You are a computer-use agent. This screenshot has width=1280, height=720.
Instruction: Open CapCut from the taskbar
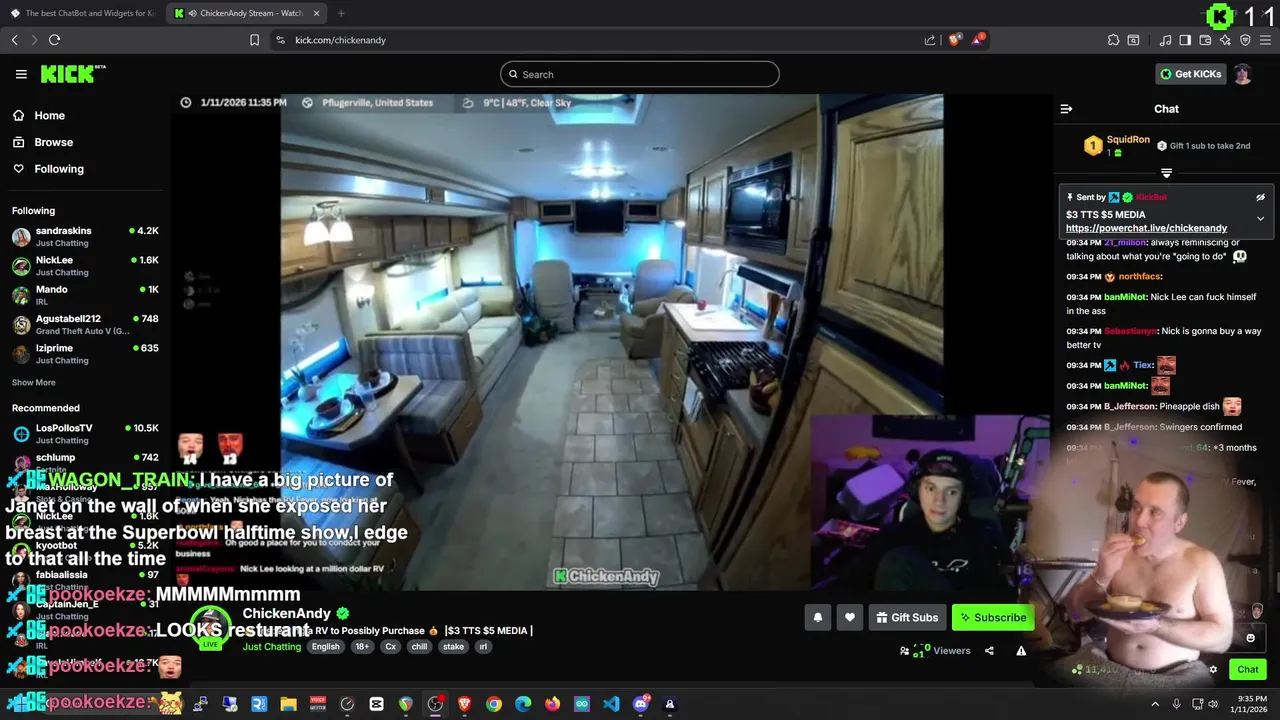coord(376,704)
